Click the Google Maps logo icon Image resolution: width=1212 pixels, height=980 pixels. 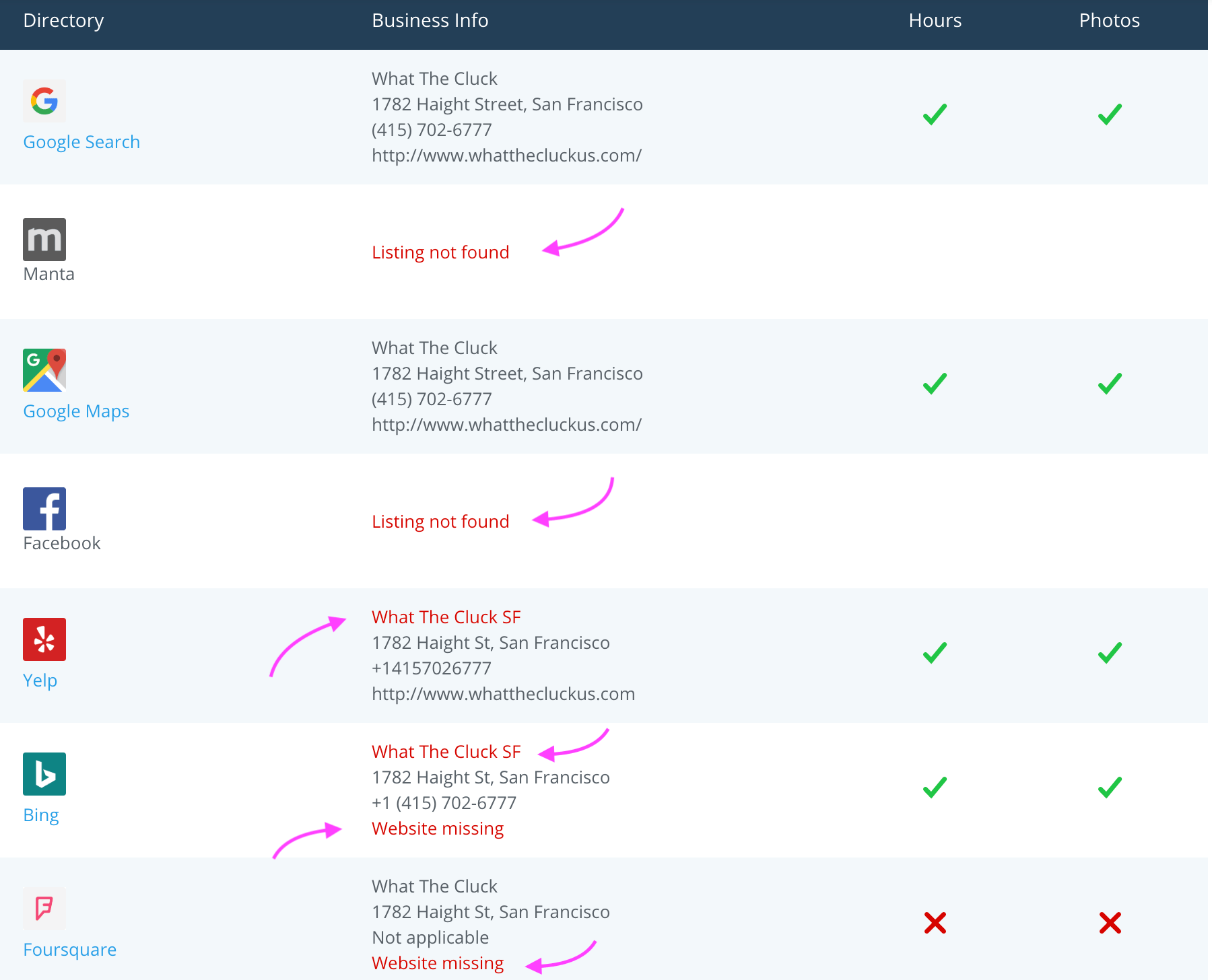(44, 370)
